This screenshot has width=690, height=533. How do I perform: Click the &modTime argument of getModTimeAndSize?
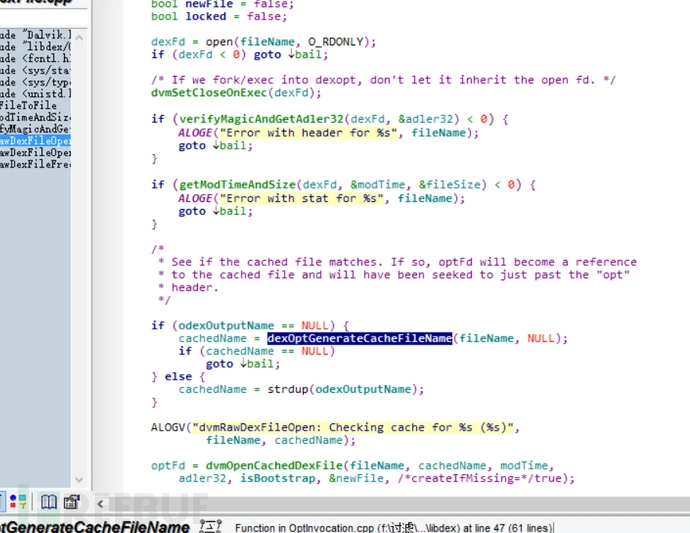pyautogui.click(x=377, y=184)
